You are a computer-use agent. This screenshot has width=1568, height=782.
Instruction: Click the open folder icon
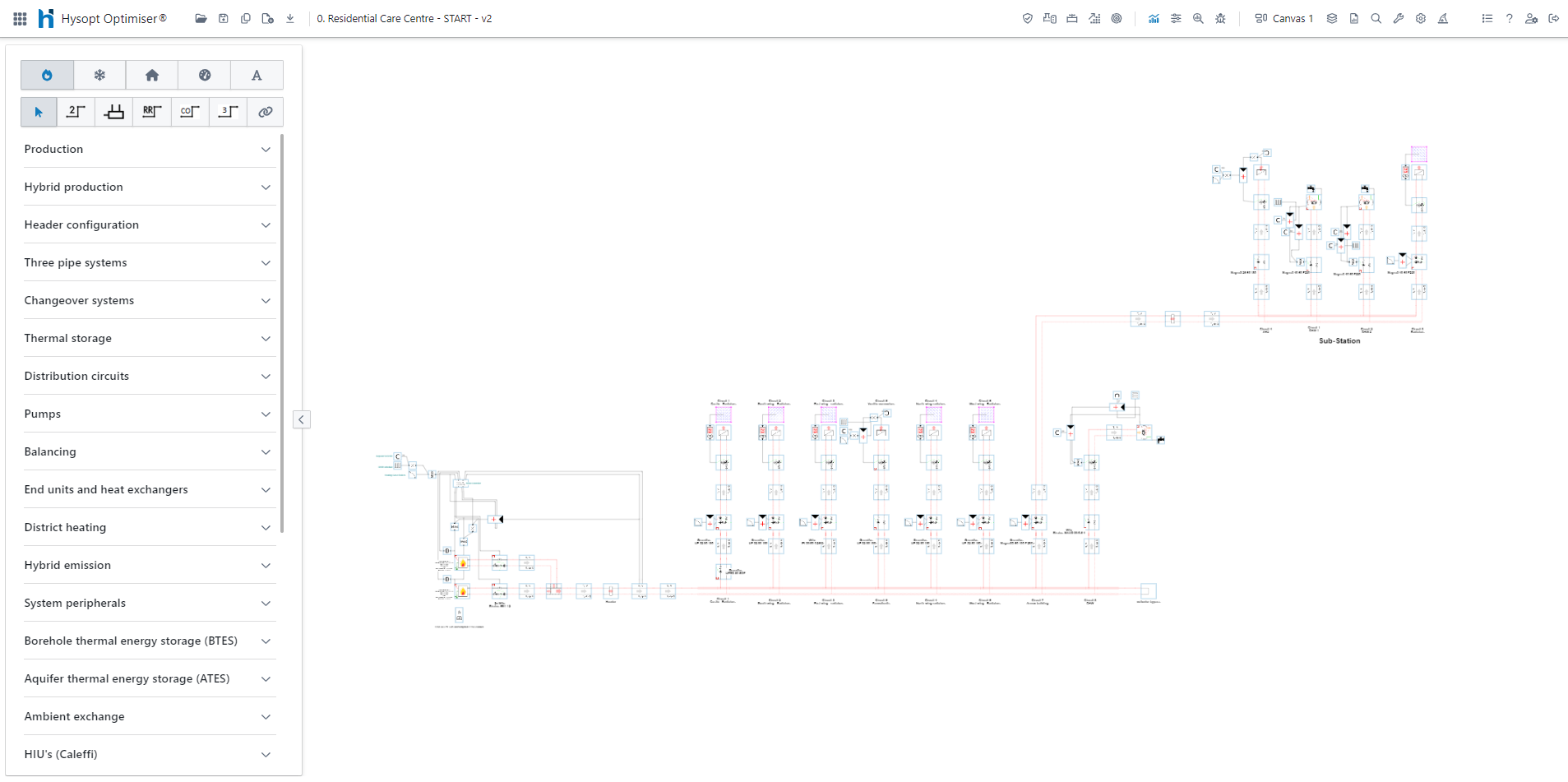[201, 18]
